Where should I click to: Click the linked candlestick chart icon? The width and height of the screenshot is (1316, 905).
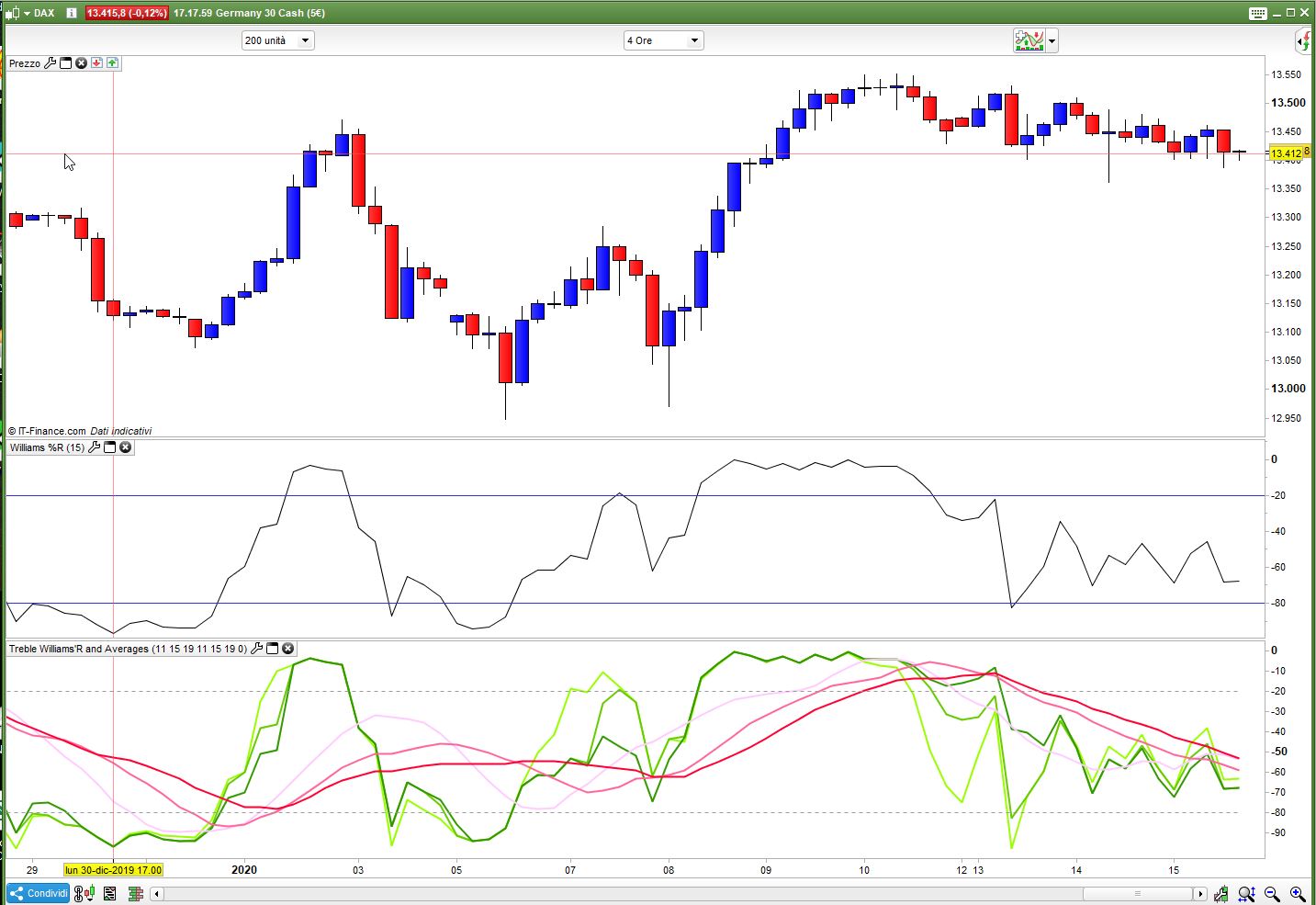tap(84, 893)
